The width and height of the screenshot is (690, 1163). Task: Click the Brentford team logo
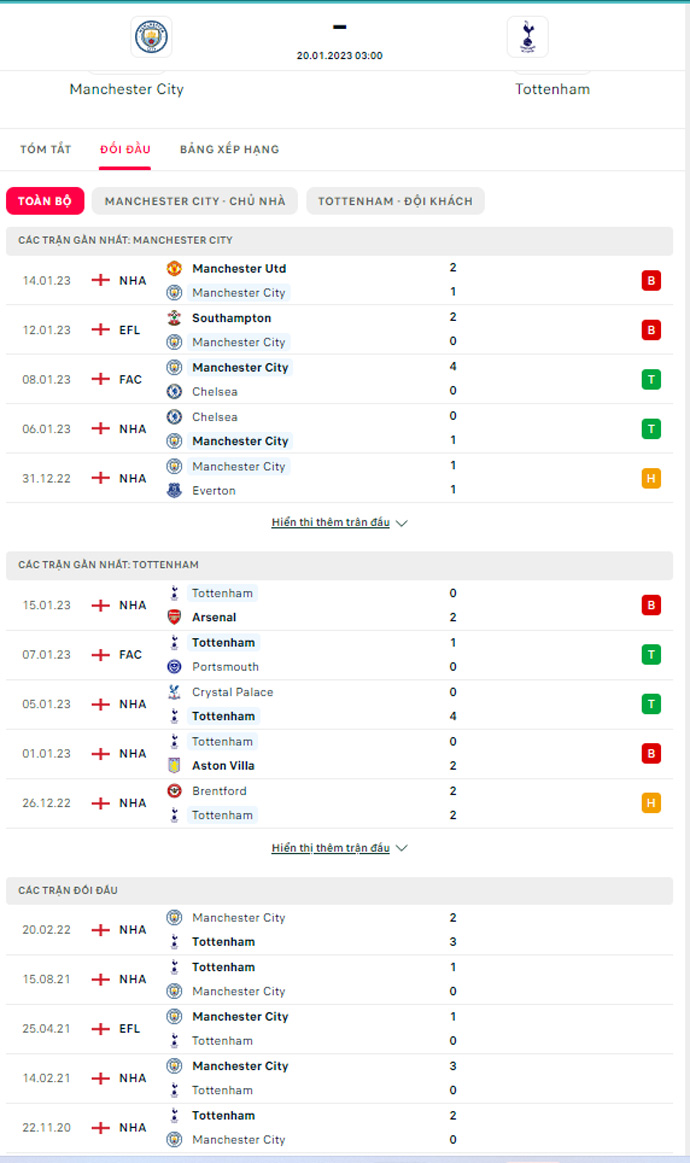pyautogui.click(x=174, y=791)
